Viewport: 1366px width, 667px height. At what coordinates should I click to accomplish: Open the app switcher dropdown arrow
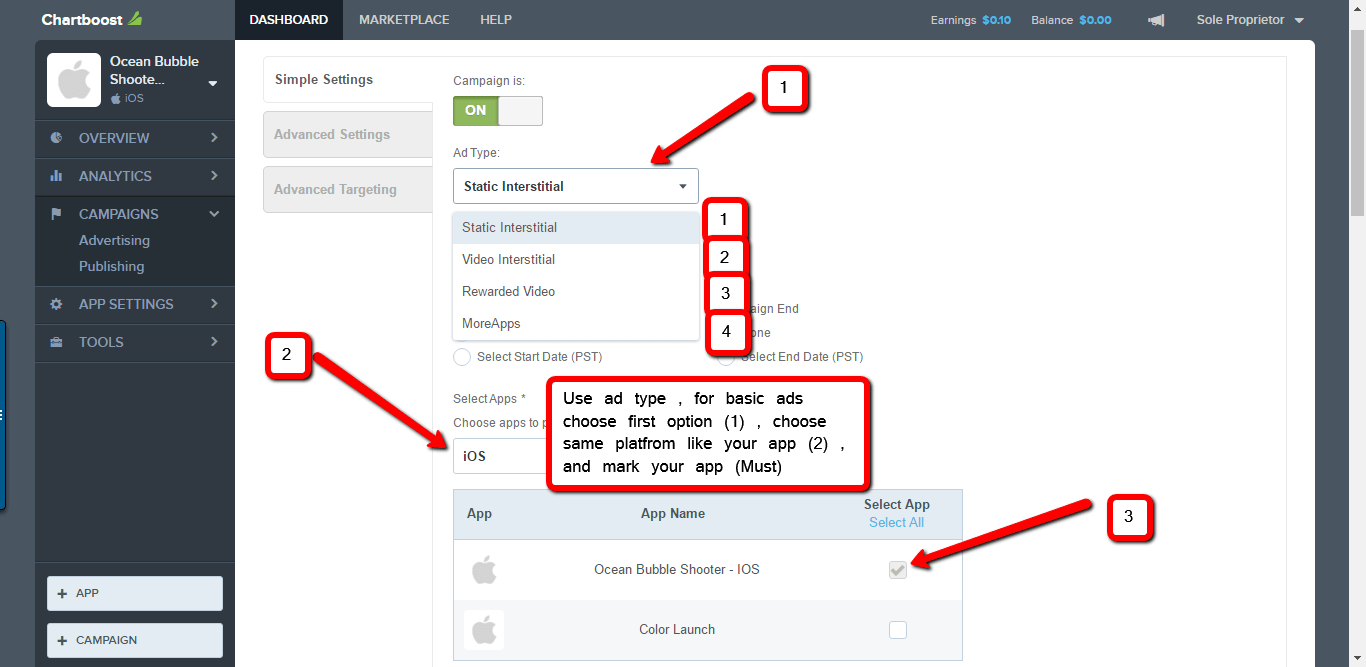[x=213, y=83]
